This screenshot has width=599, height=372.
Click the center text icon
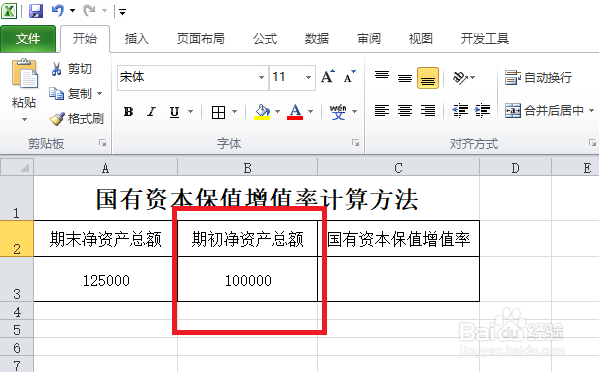pyautogui.click(x=405, y=111)
